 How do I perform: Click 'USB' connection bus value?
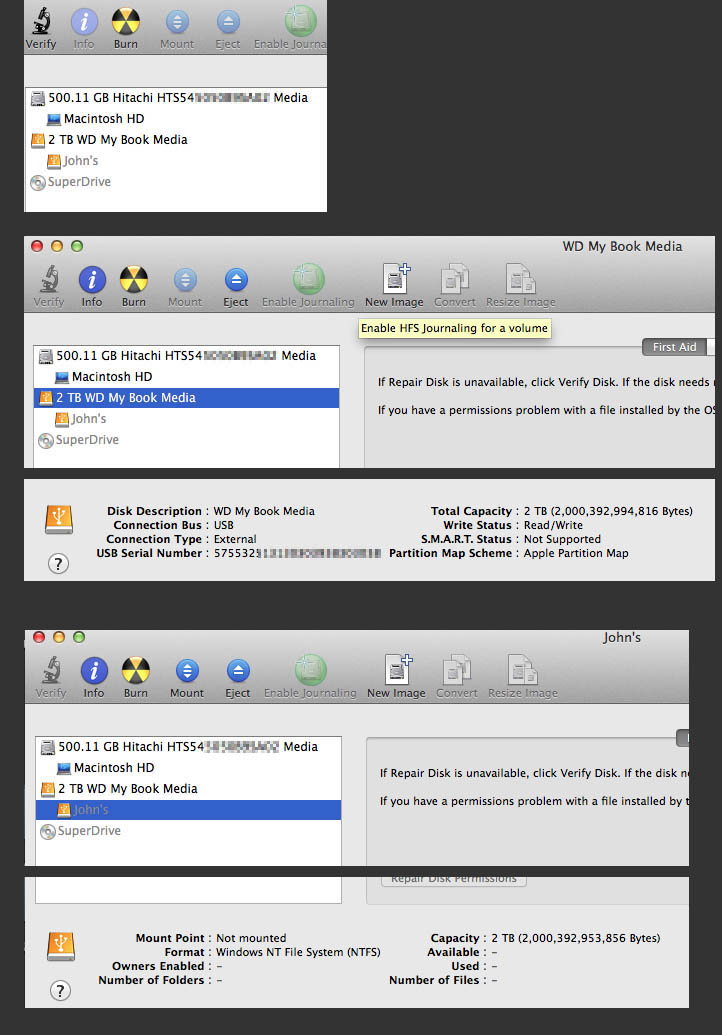(x=224, y=525)
